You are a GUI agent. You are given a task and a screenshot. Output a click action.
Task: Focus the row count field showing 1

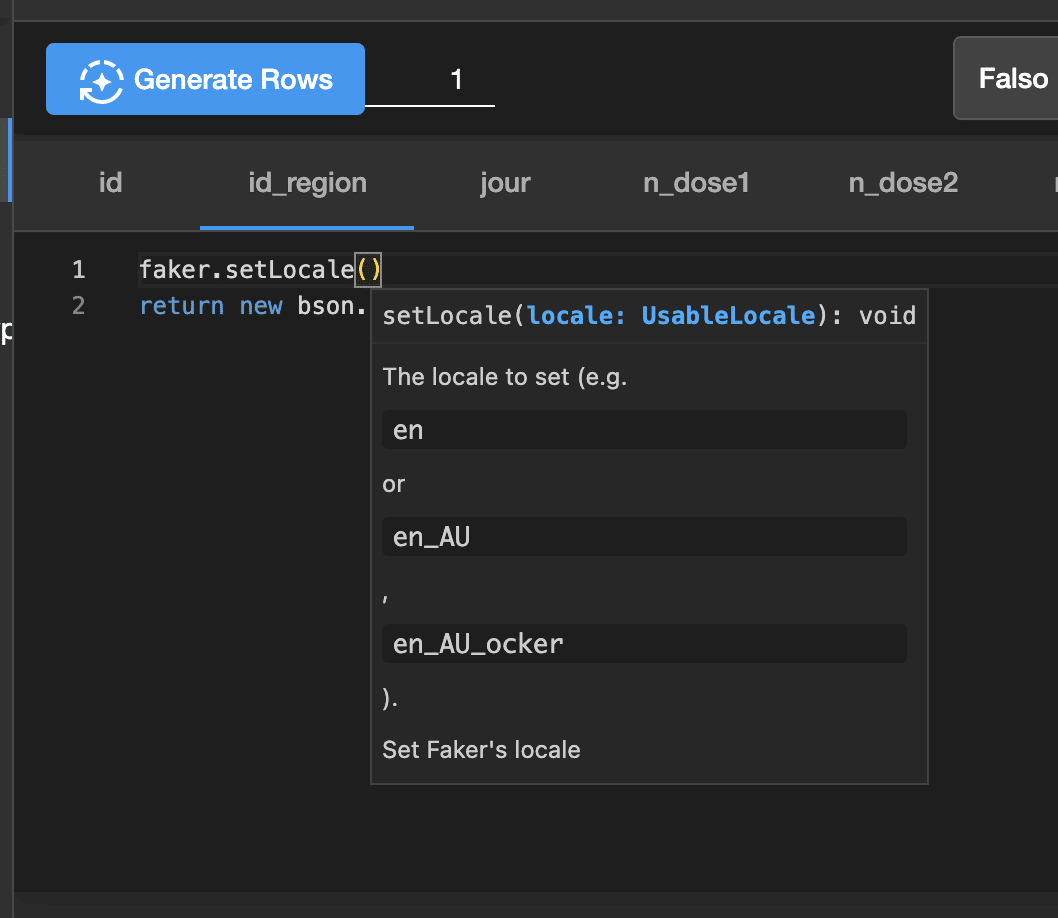tap(430, 80)
